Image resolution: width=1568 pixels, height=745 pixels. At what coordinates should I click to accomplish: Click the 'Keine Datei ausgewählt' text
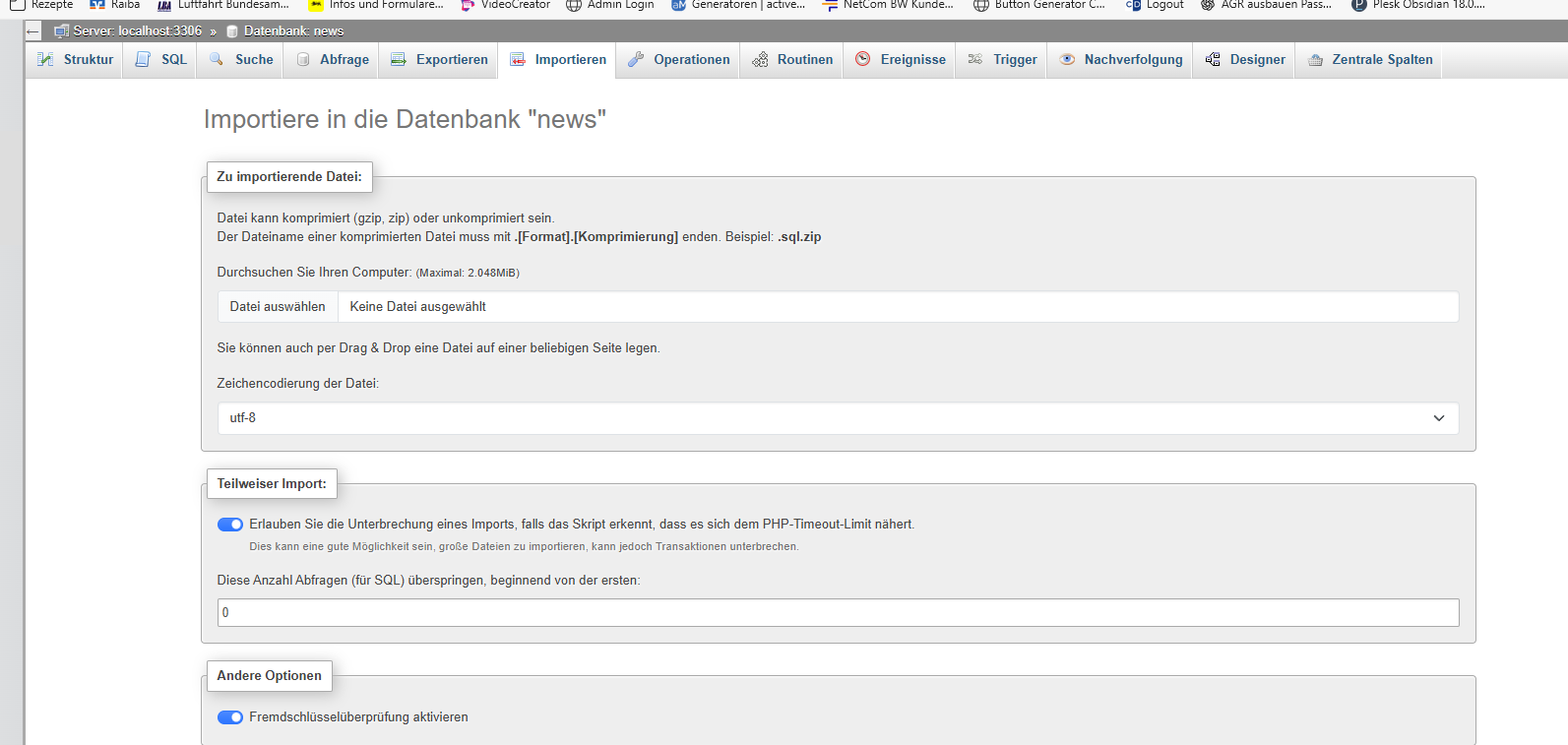[417, 307]
